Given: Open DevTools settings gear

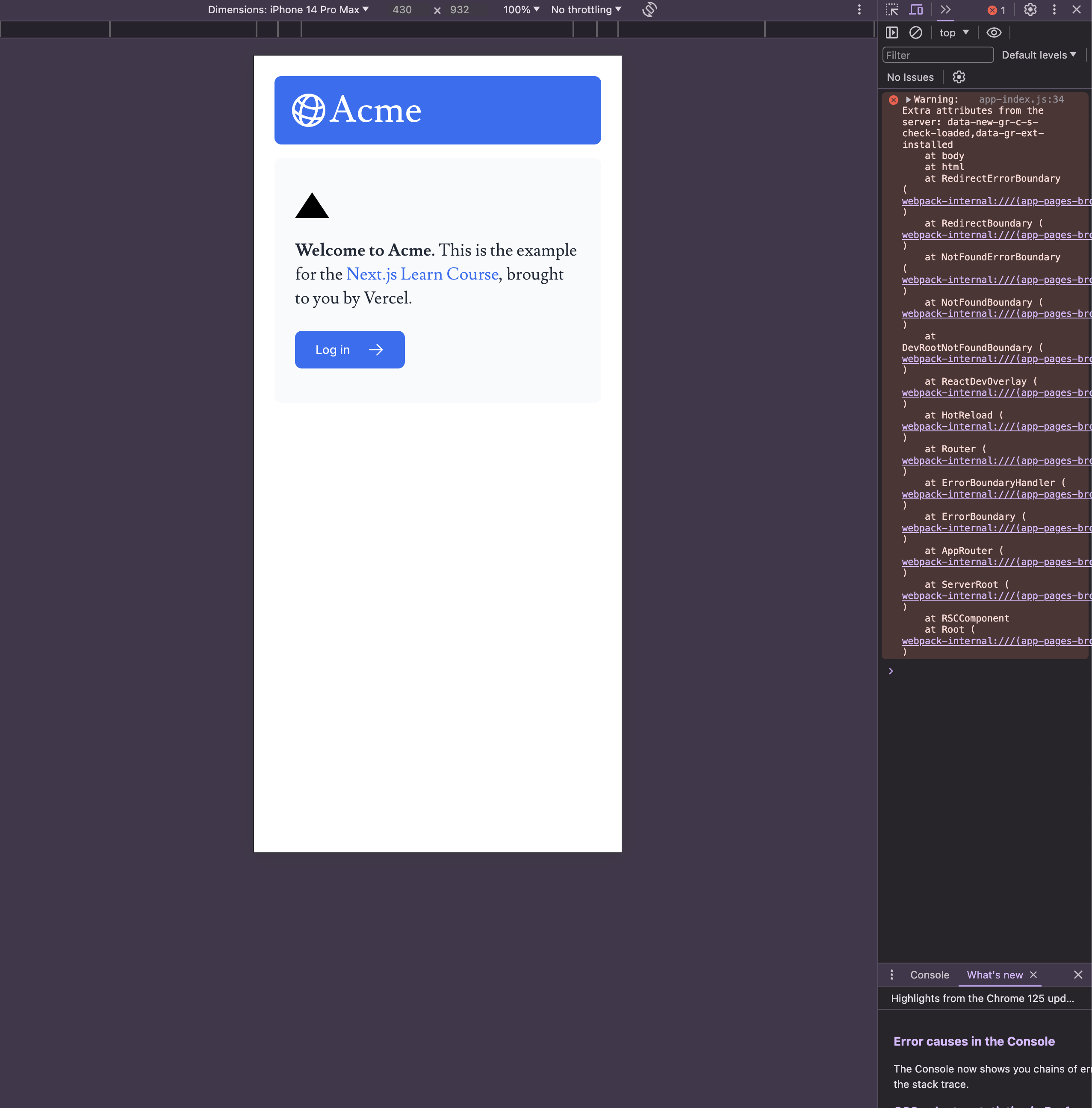Looking at the screenshot, I should pos(1030,10).
